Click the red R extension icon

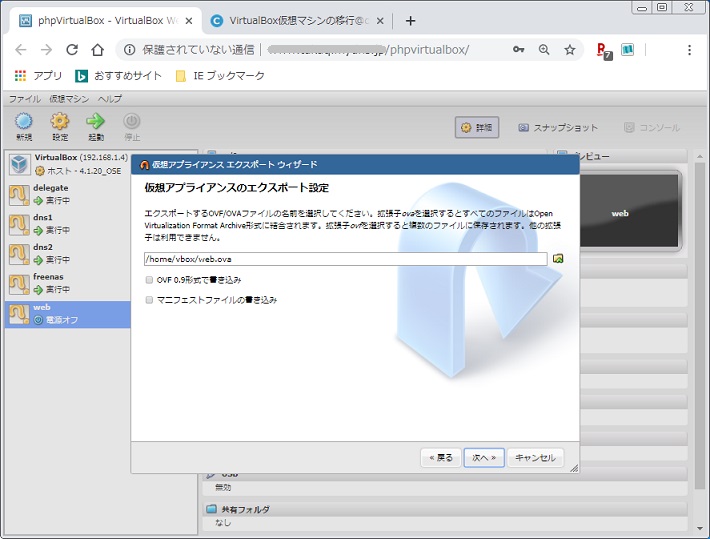(604, 51)
